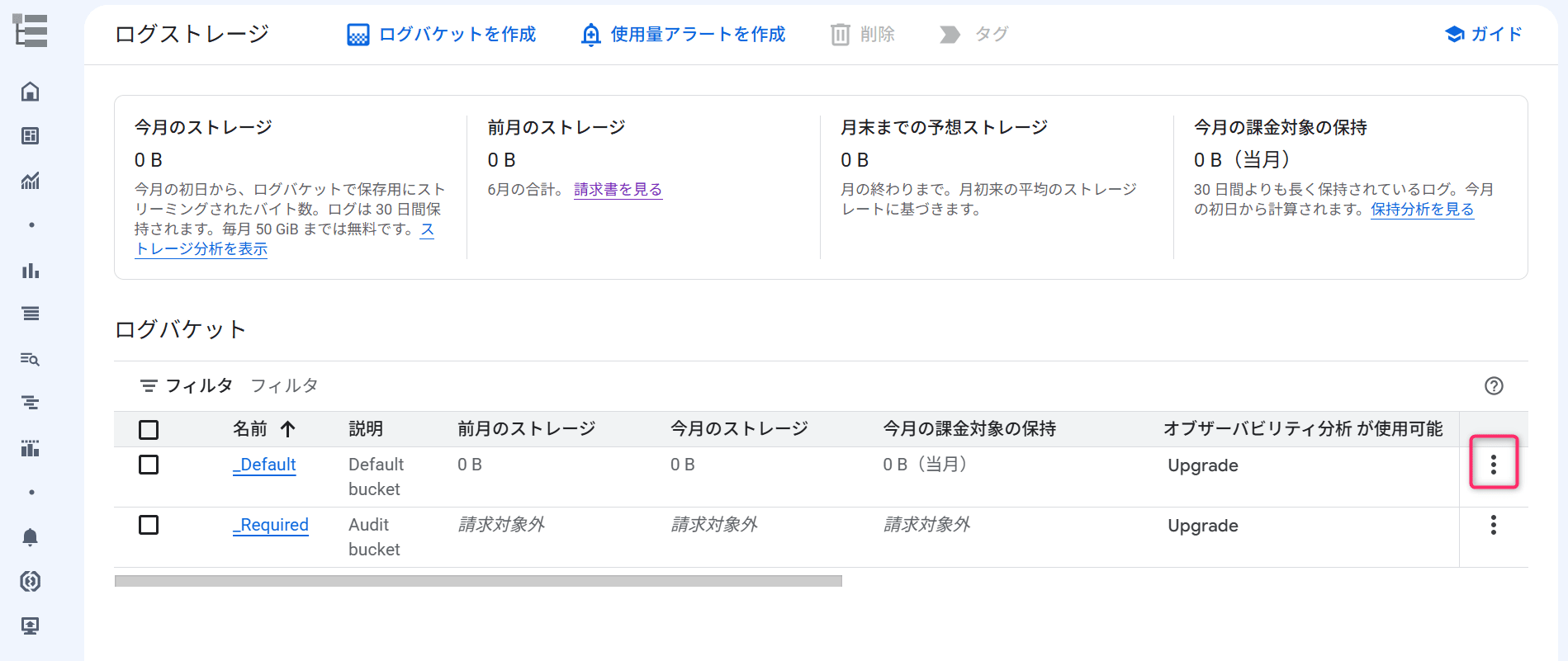This screenshot has width=1568, height=661.
Task: Open the 請求書を見る link
Action: click(x=618, y=189)
